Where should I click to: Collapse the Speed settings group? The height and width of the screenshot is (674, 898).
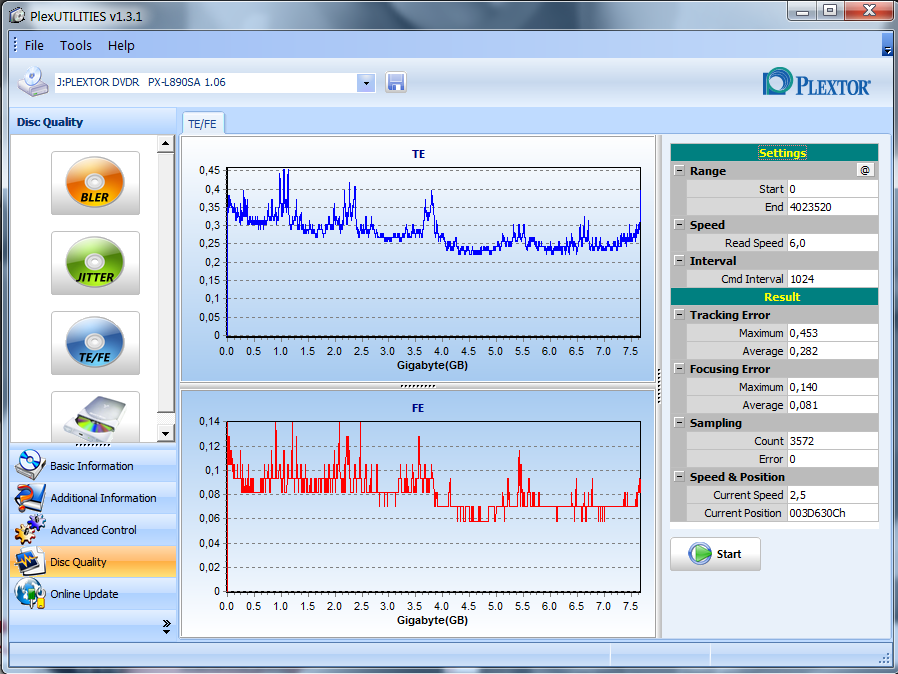pyautogui.click(x=679, y=224)
